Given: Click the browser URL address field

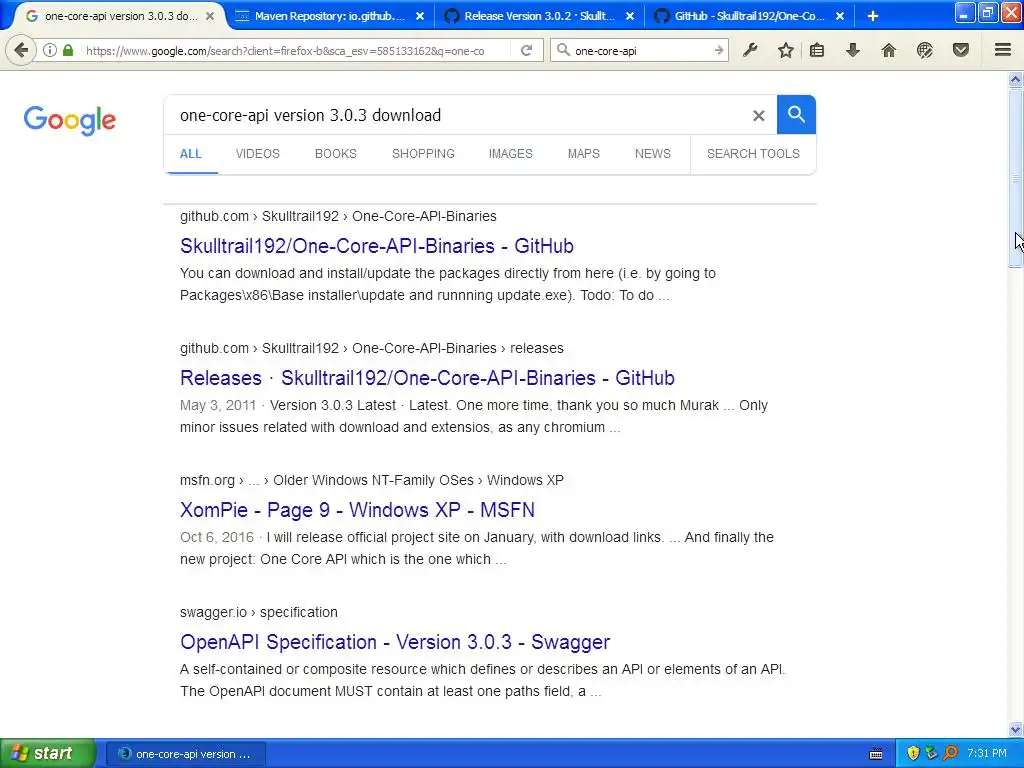Looking at the screenshot, I should pos(294,50).
